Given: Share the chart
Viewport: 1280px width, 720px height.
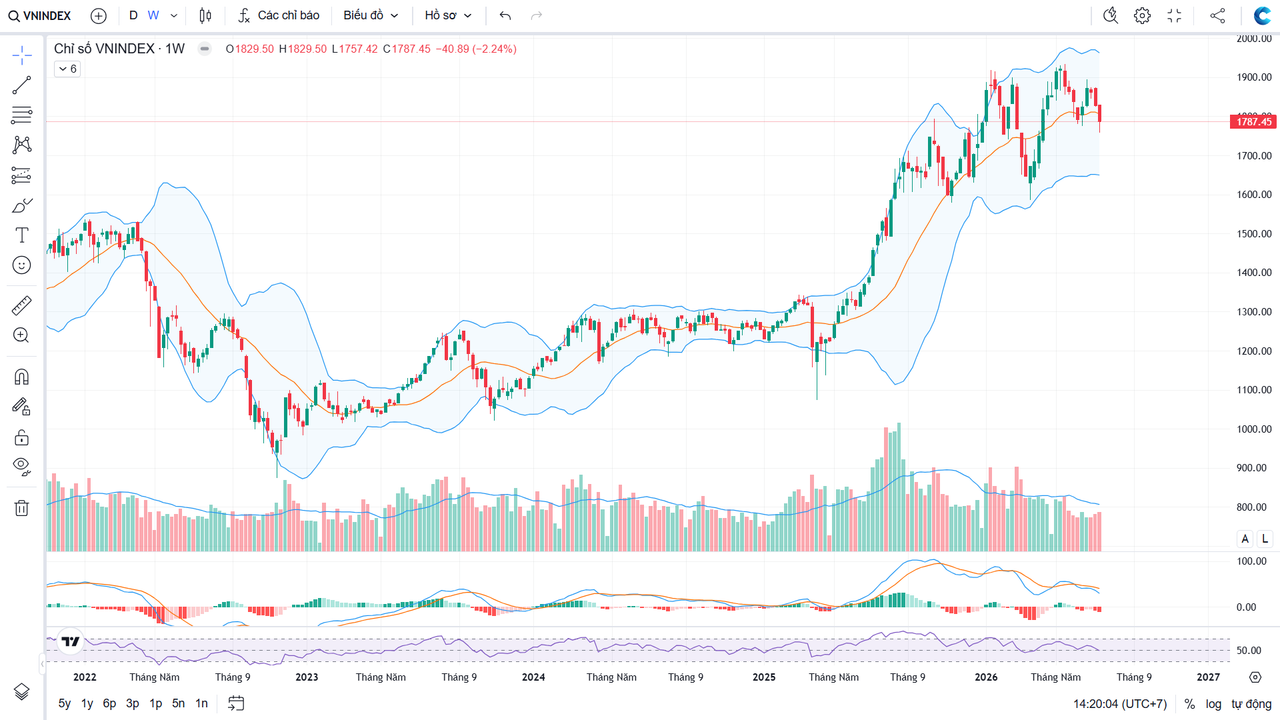Looking at the screenshot, I should tap(1217, 16).
